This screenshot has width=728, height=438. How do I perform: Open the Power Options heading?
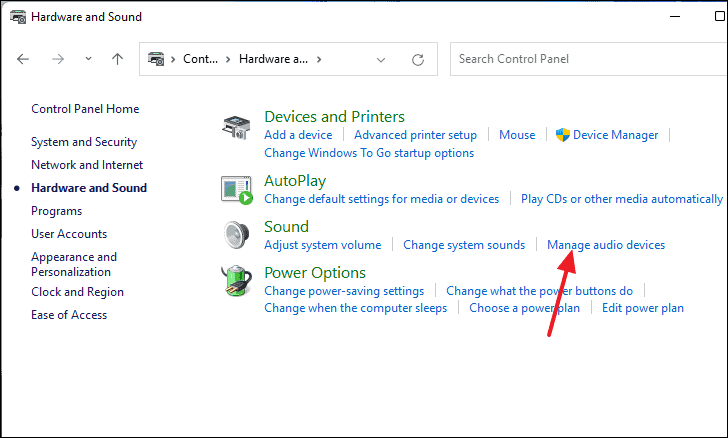[x=315, y=273]
